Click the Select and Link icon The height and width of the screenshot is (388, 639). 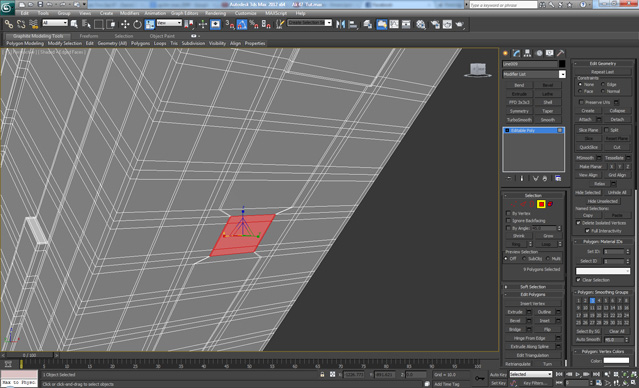coord(9,24)
